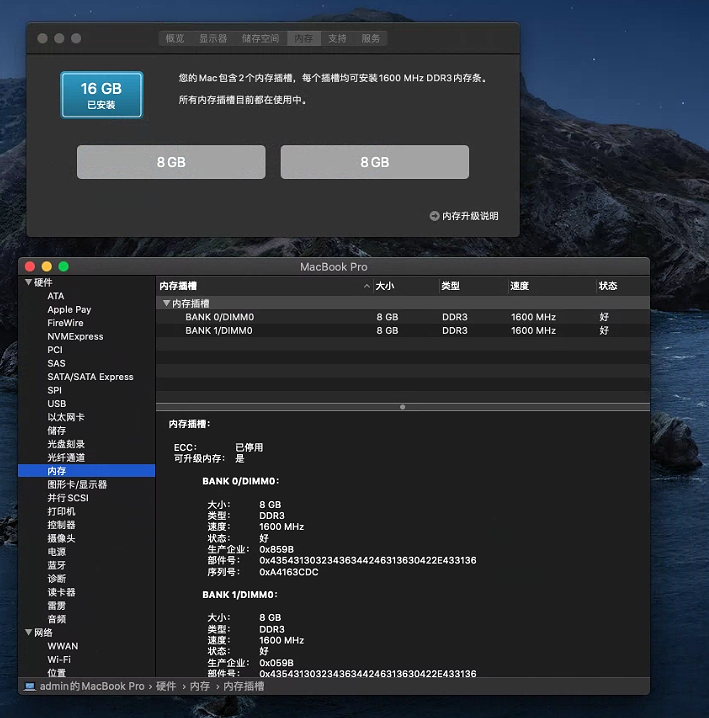Select Wi-Fi under 网络 section
The height and width of the screenshot is (718, 709).
click(59, 660)
